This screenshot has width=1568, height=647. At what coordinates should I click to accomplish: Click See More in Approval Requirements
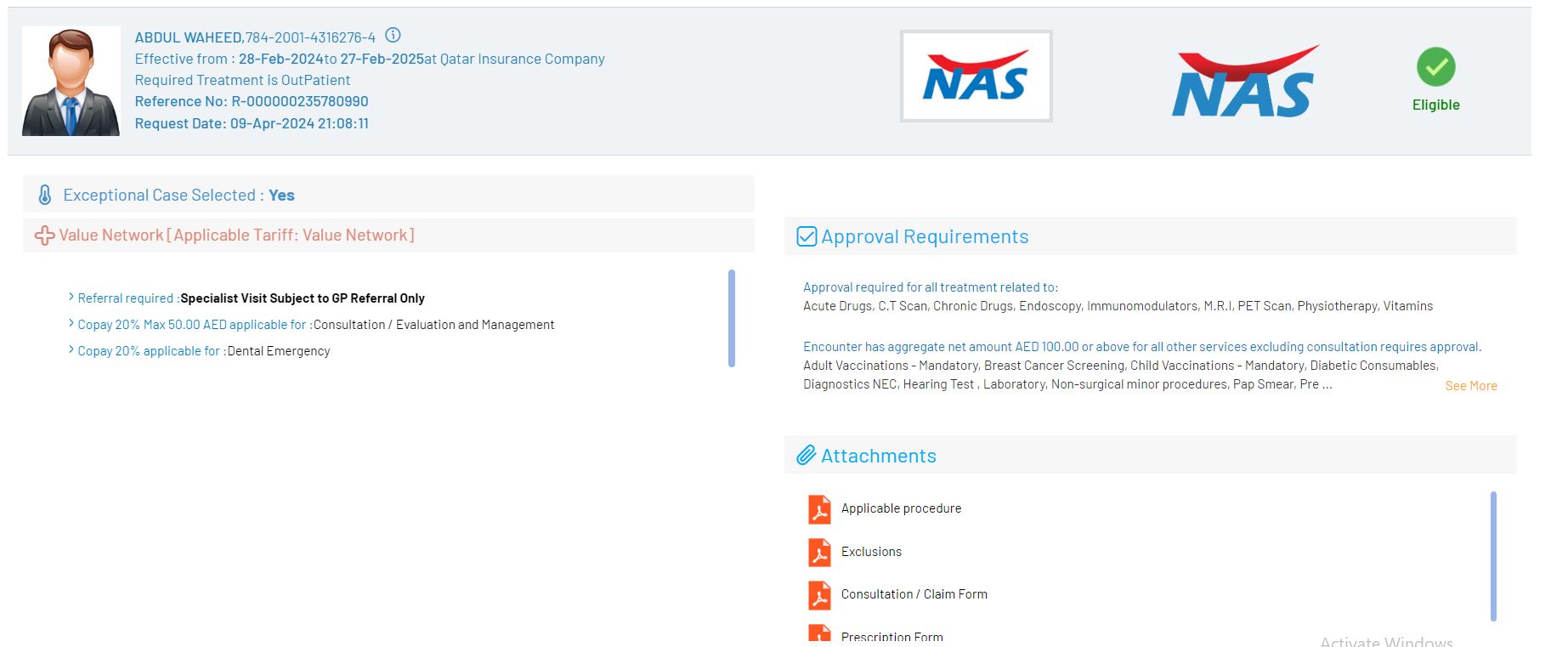[x=1470, y=386]
